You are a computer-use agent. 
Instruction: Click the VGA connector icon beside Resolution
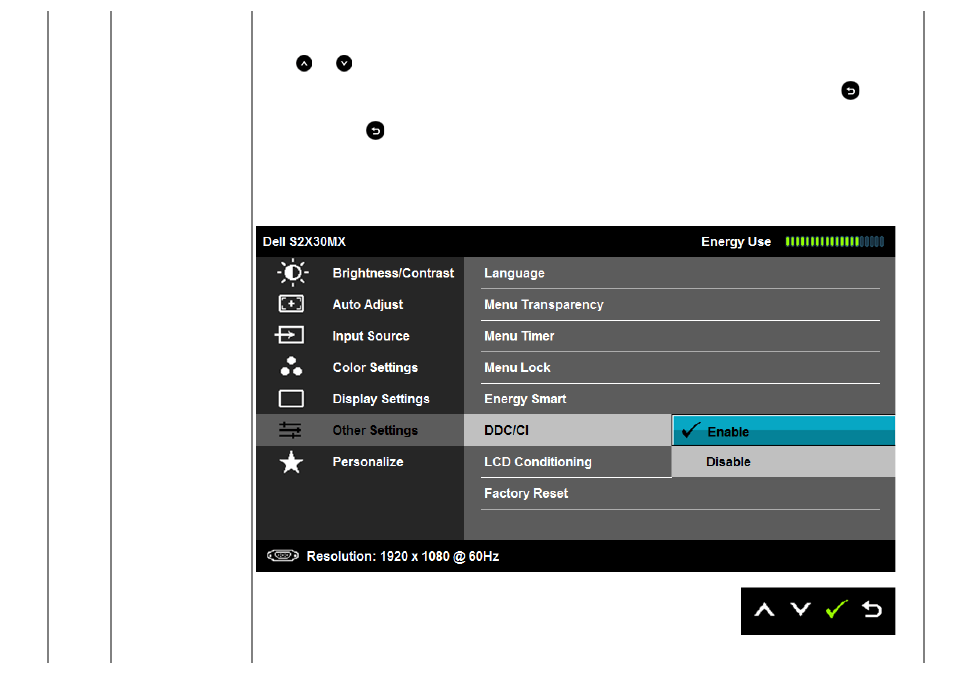point(283,555)
